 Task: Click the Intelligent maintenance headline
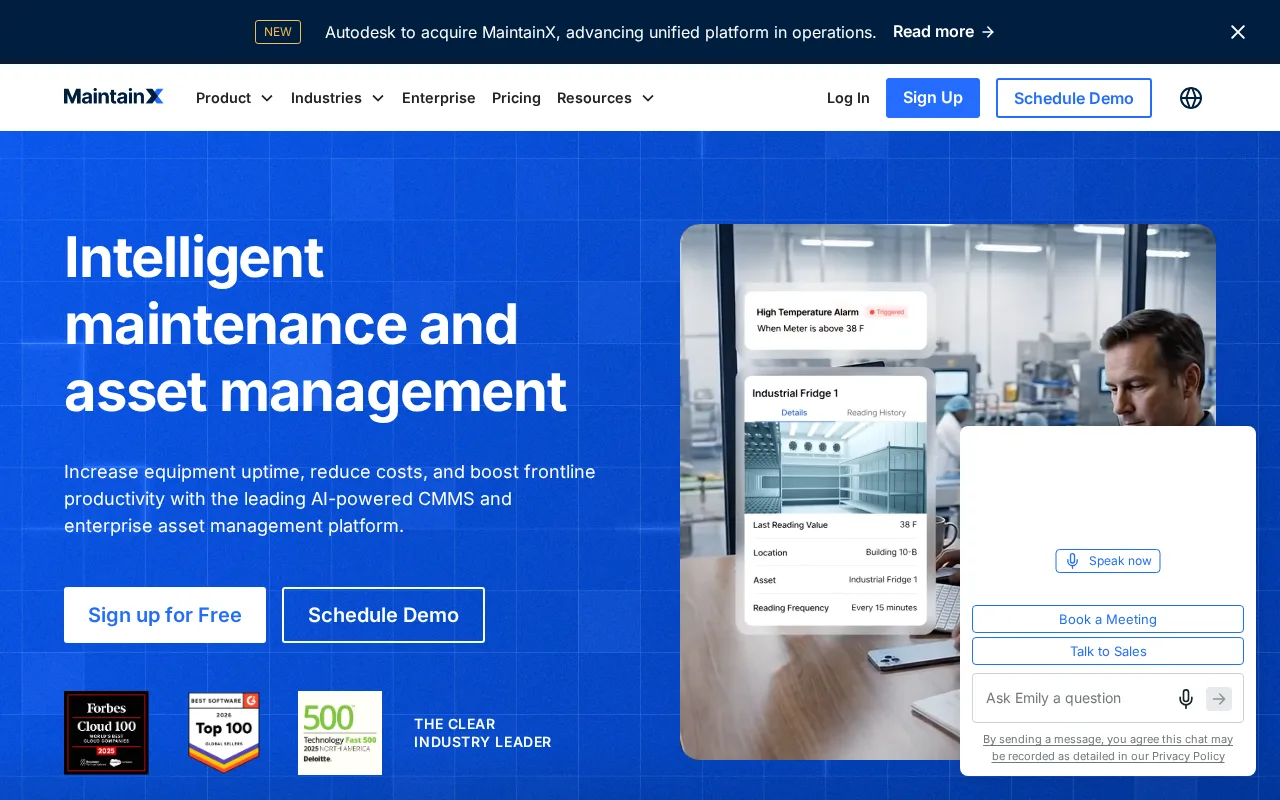coord(315,324)
